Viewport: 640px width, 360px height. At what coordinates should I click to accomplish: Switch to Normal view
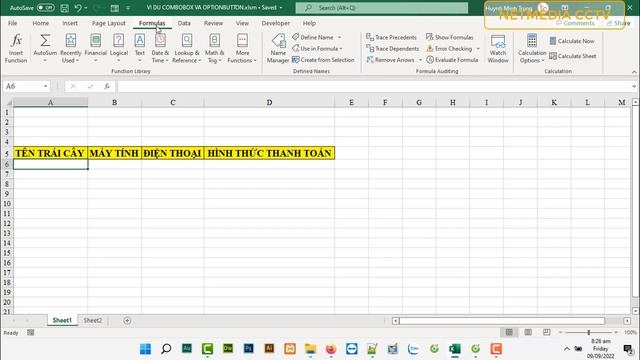click(x=509, y=332)
